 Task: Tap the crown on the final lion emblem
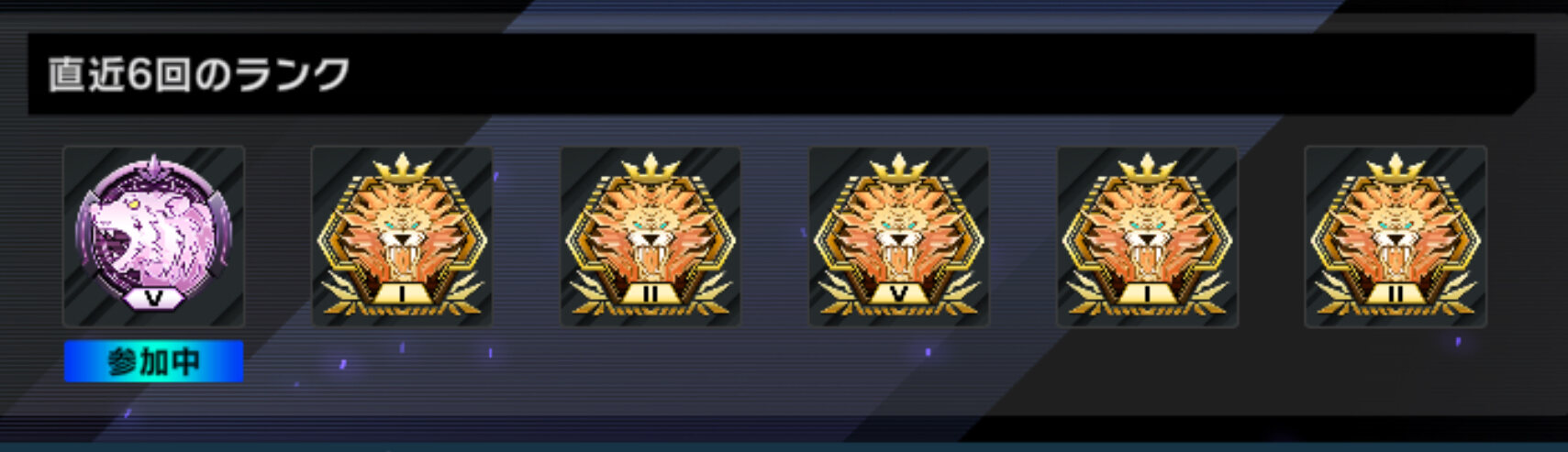click(x=1396, y=168)
